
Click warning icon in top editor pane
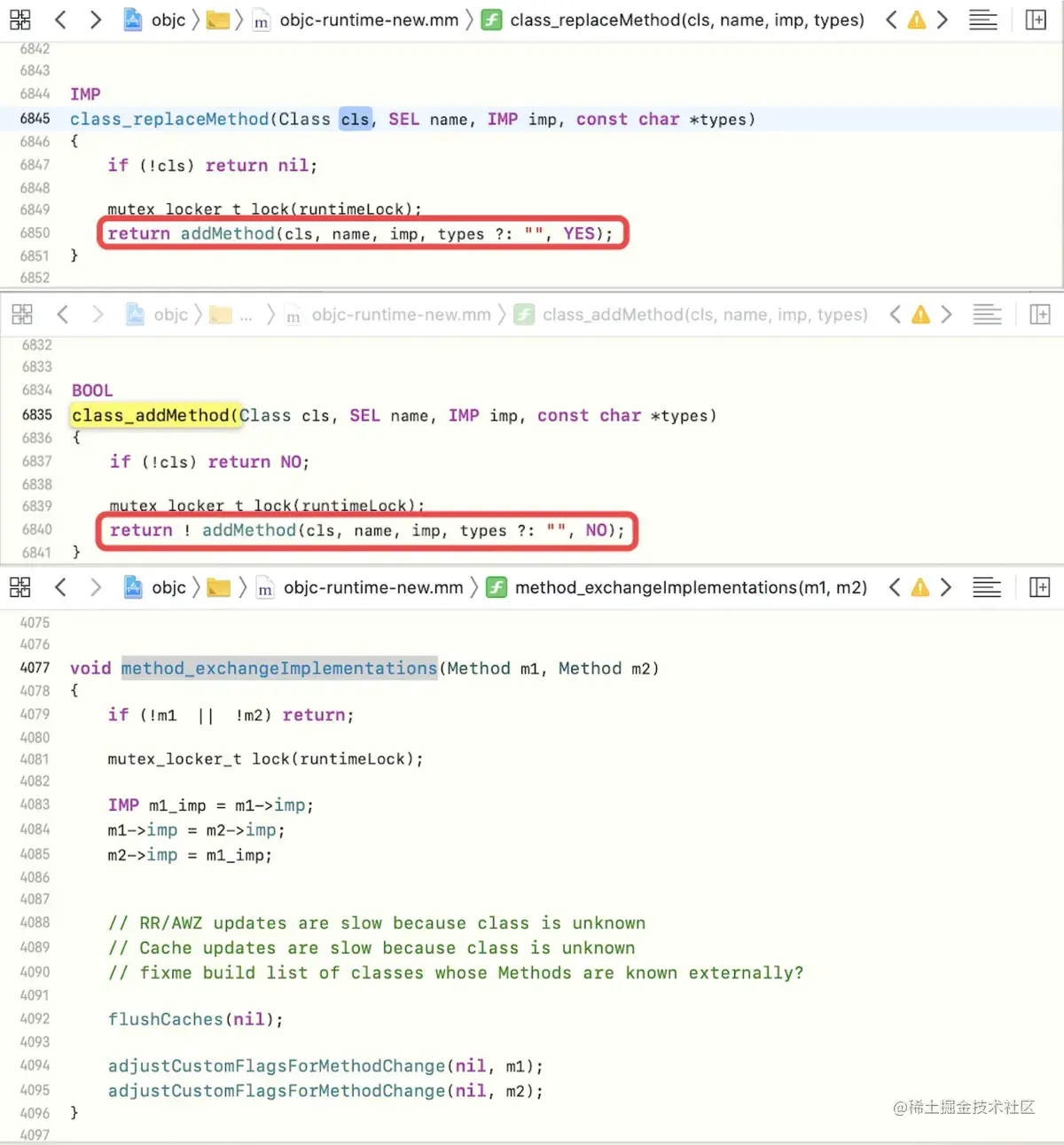pyautogui.click(x=917, y=20)
